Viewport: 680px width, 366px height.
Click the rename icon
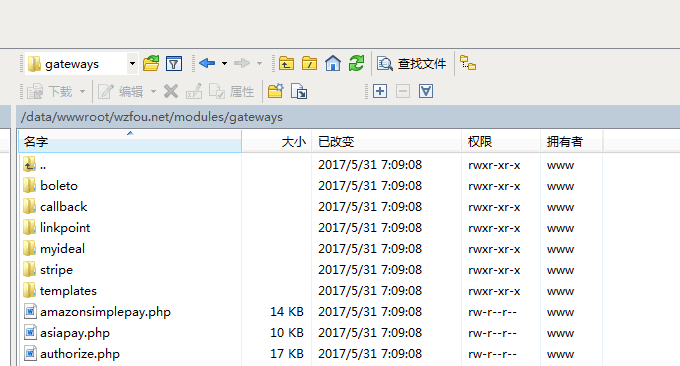194,91
